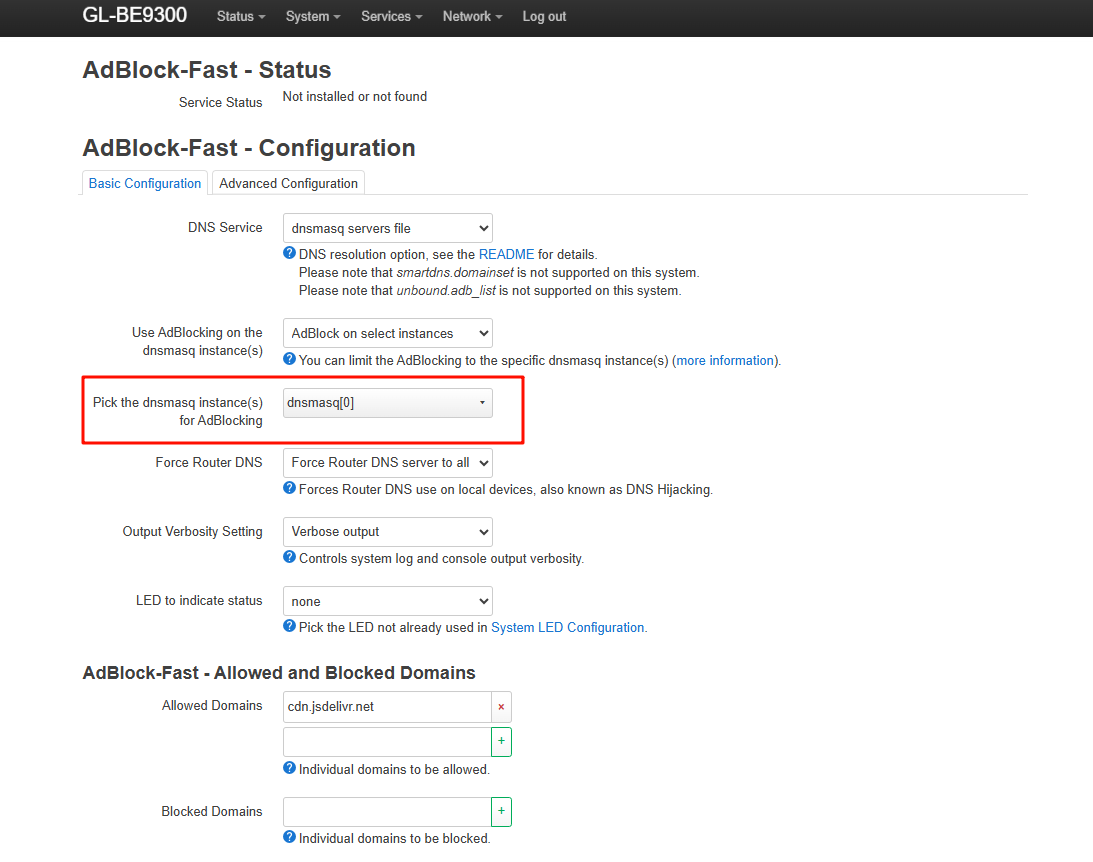1093x862 pixels.
Task: Open the LED to indicate status dropdown
Action: tap(387, 601)
